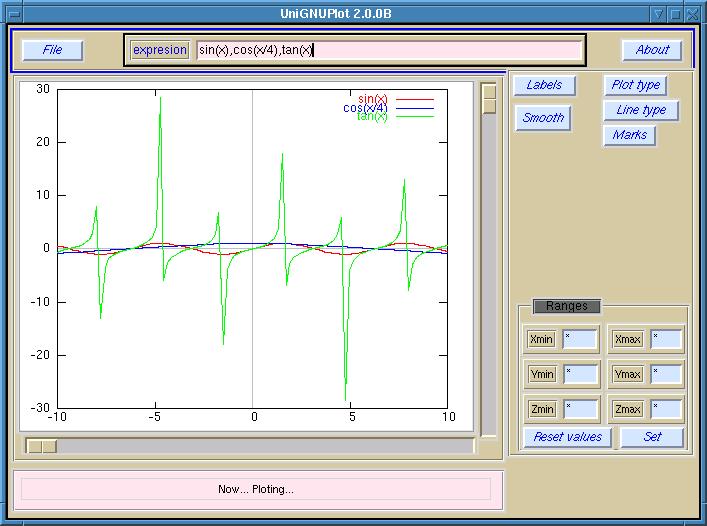The width and height of the screenshot is (707, 526).
Task: Open the File menu button
Action: 52,50
